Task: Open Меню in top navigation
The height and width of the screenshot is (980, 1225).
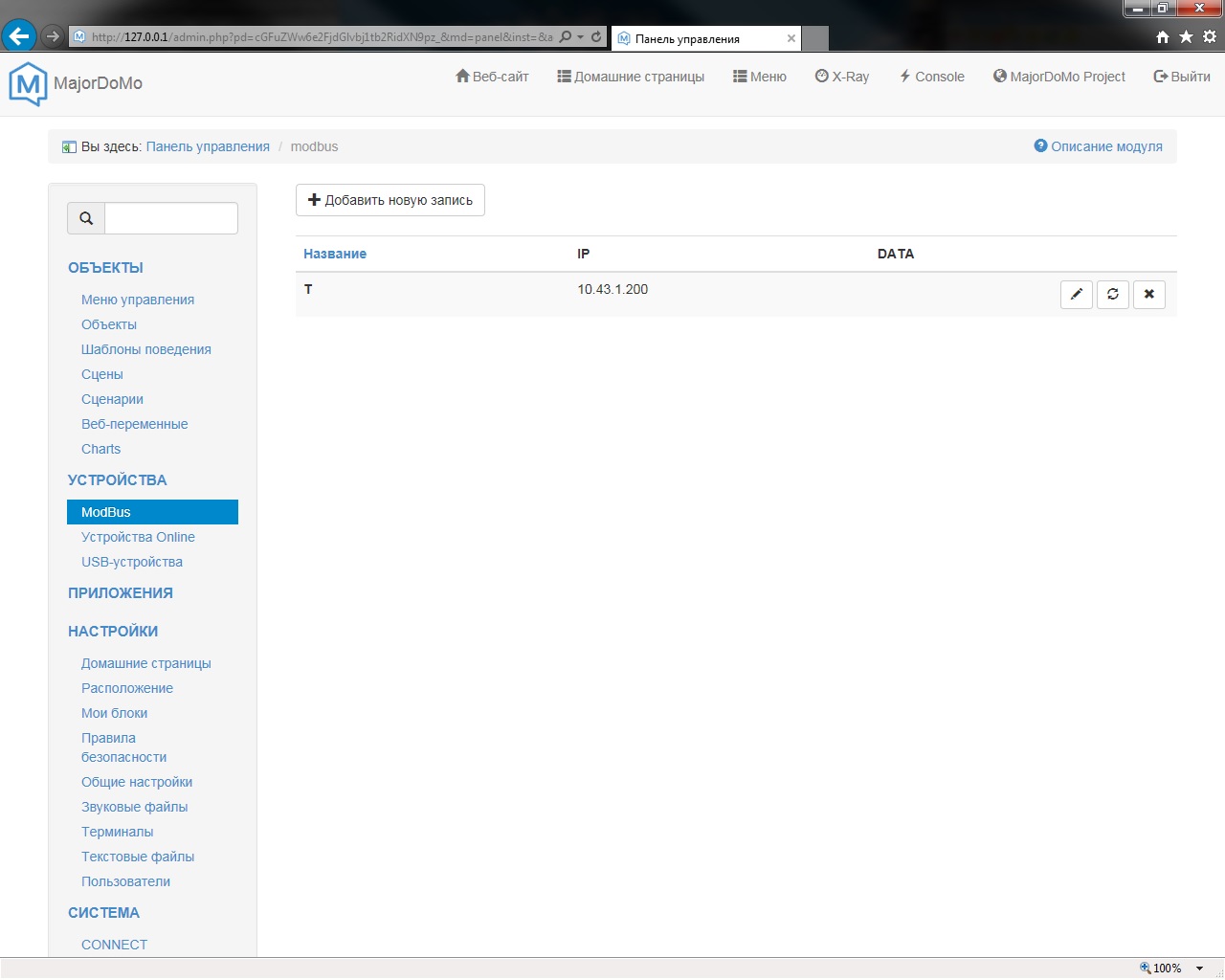Action: (x=760, y=77)
